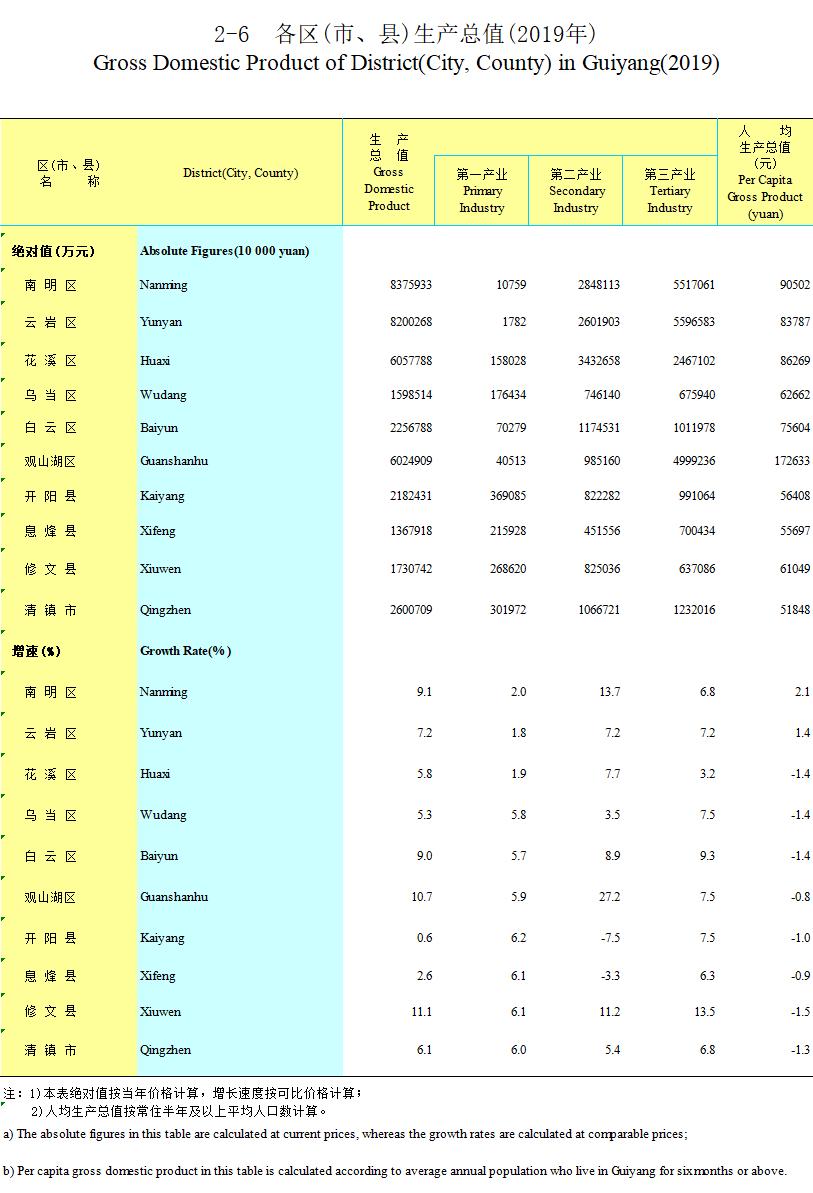The height and width of the screenshot is (1193, 813).
Task: Click the English title 'Gross Domestic Product of District(City, County)'
Action: point(406,64)
